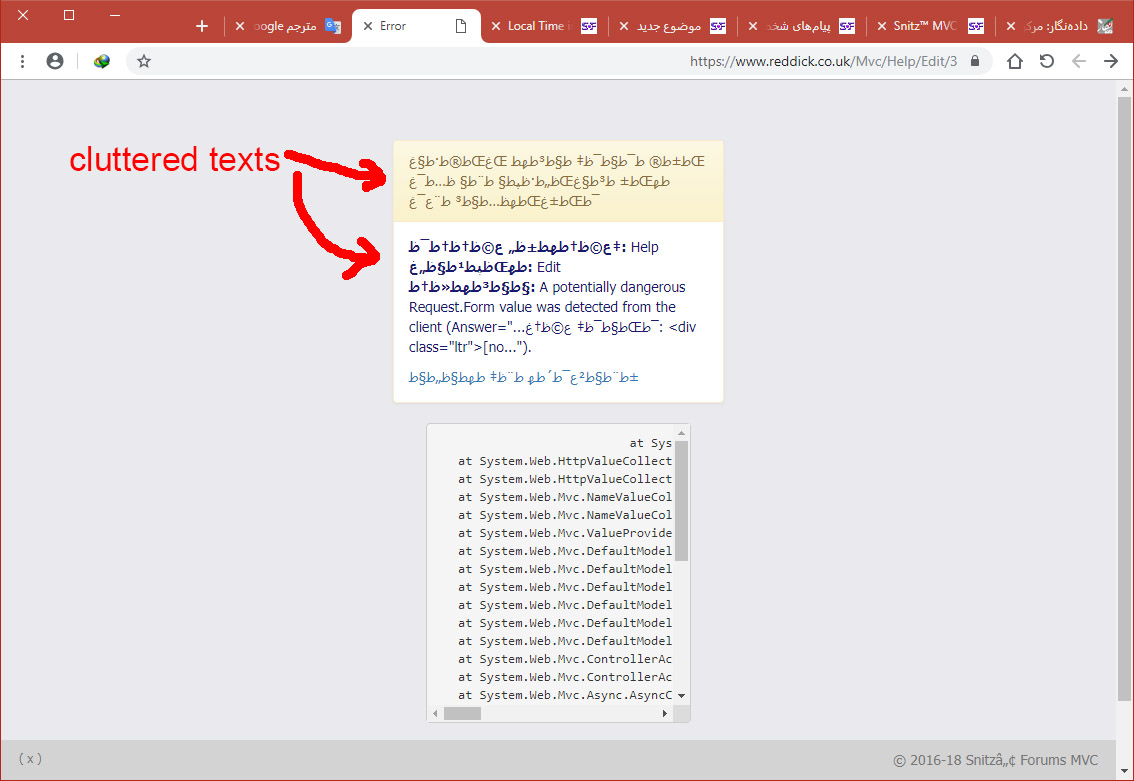Click the blue link below error message
This screenshot has height=781, width=1134.
523,378
